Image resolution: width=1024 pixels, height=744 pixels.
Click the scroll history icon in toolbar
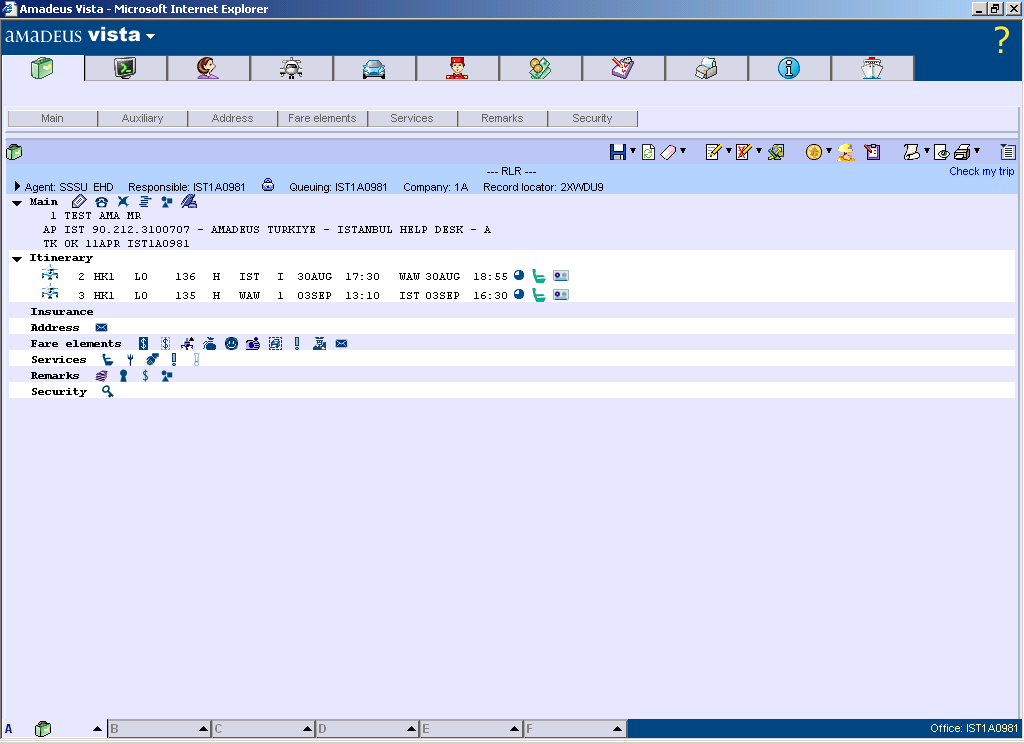pos(912,152)
